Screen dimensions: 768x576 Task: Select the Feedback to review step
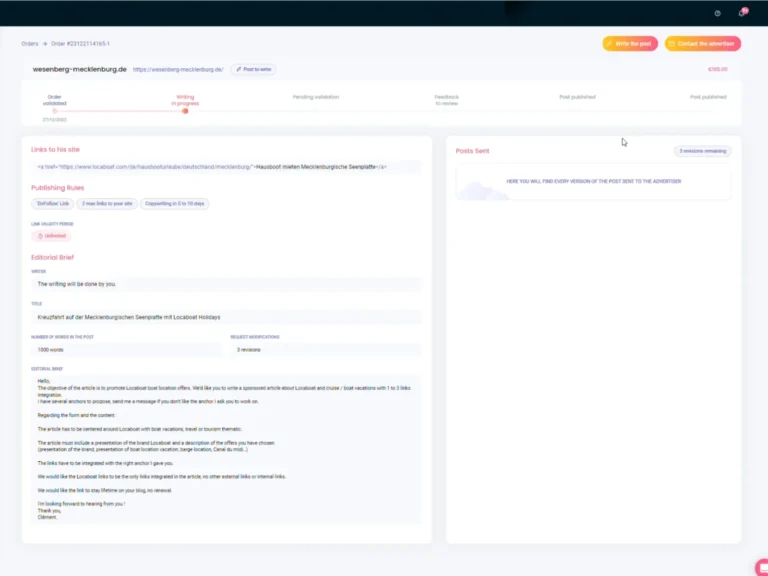447,100
